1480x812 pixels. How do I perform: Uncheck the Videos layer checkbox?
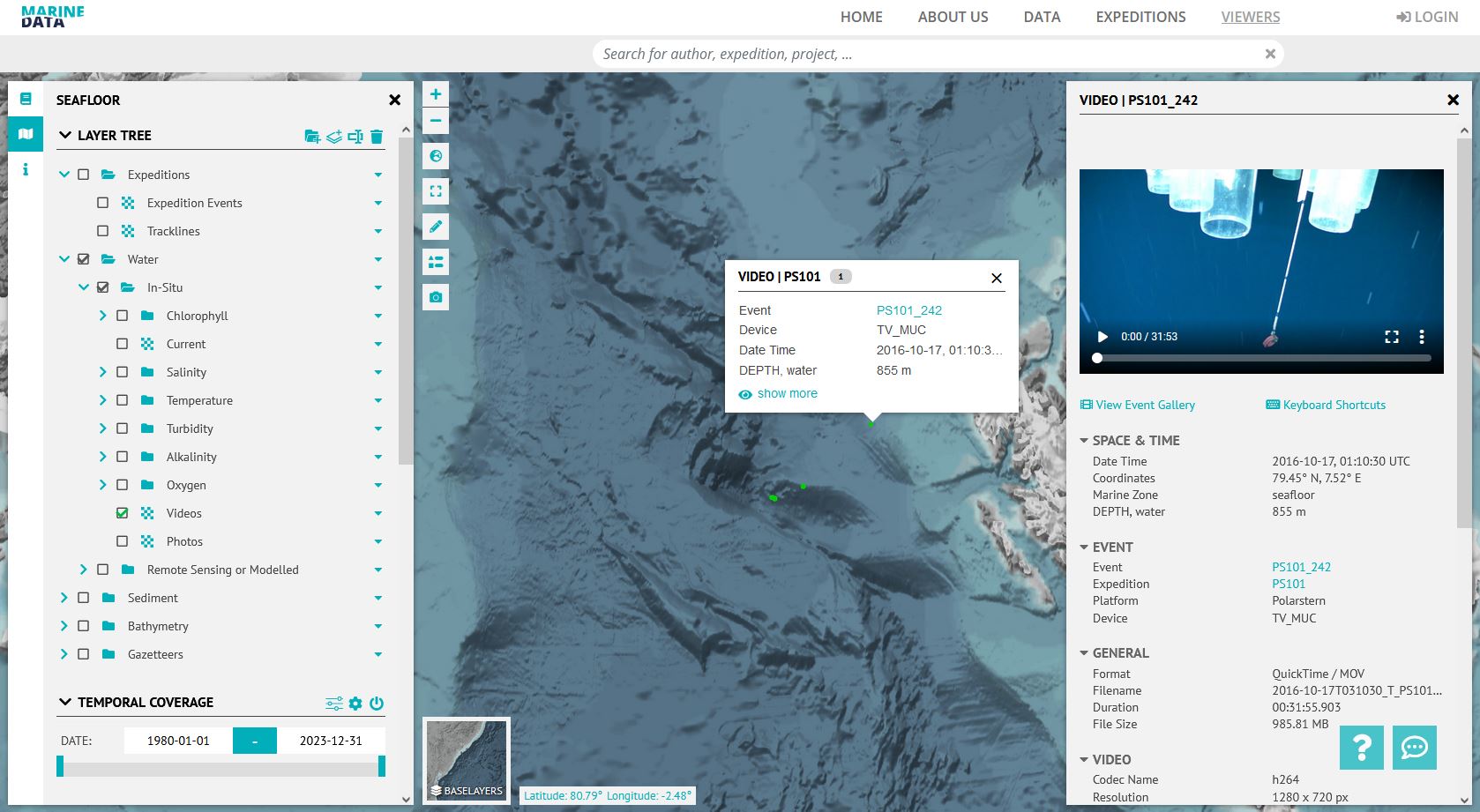[x=123, y=512]
